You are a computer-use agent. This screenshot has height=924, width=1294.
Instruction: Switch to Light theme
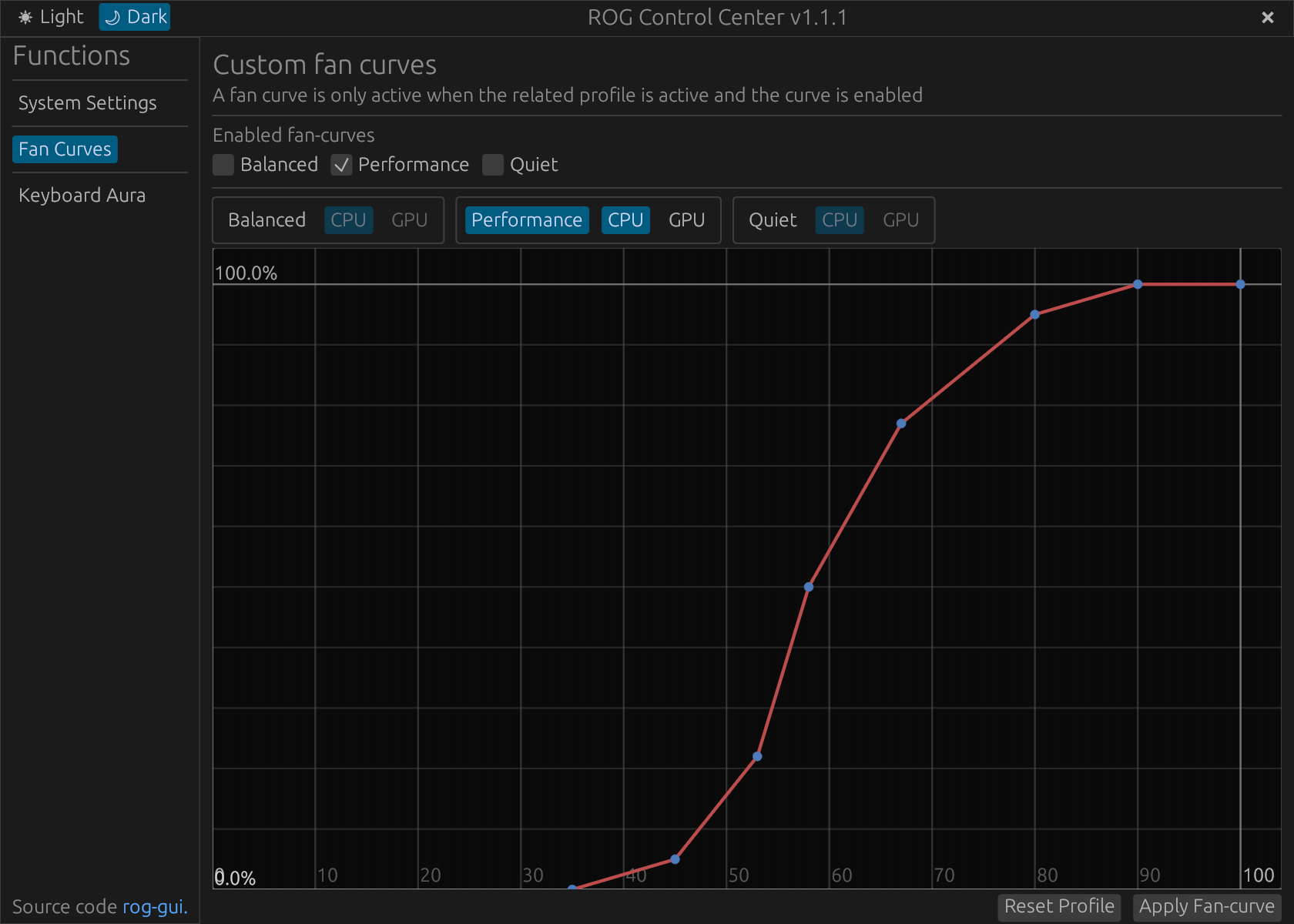click(51, 17)
